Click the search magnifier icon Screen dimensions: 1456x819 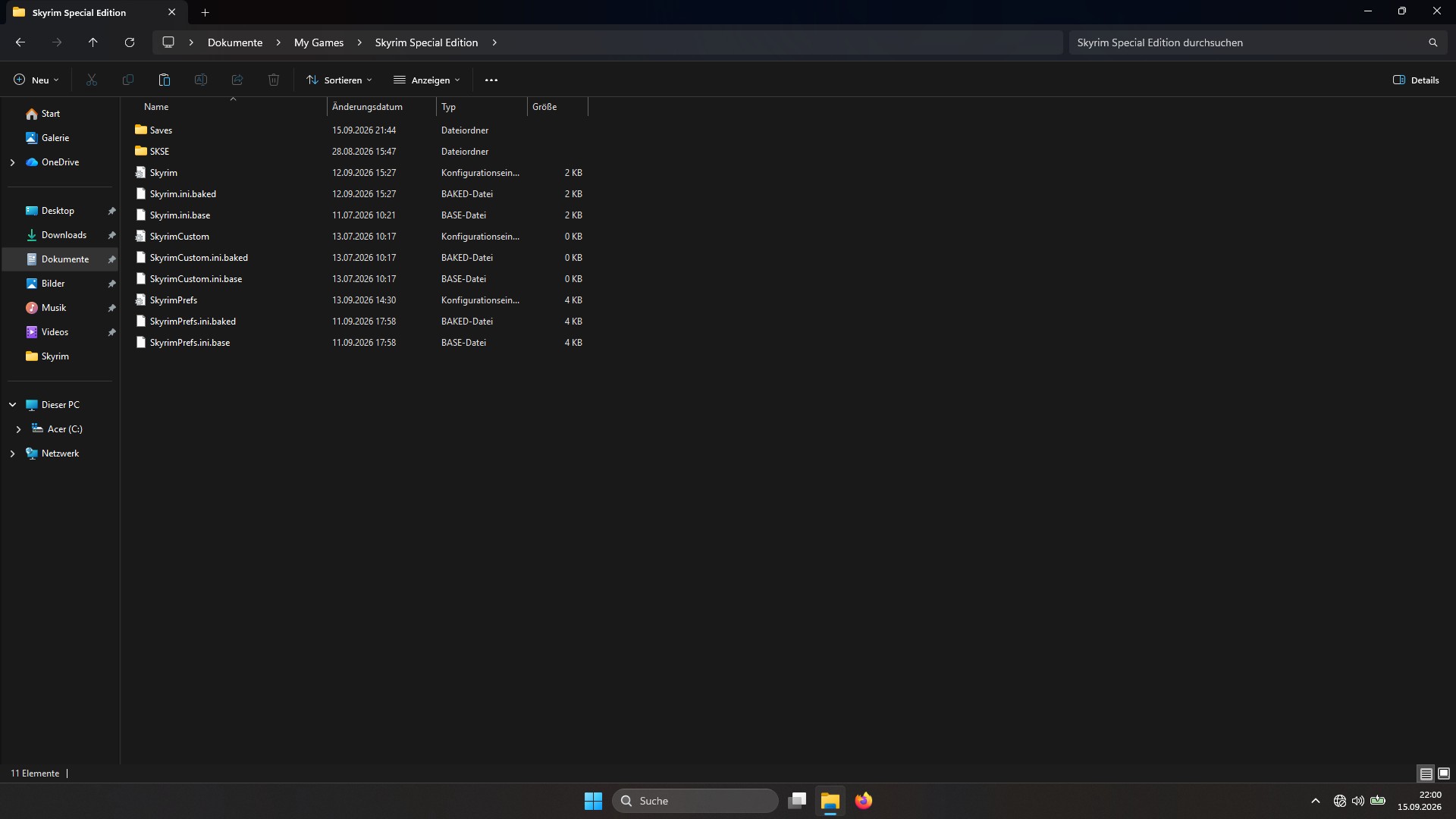click(1432, 42)
